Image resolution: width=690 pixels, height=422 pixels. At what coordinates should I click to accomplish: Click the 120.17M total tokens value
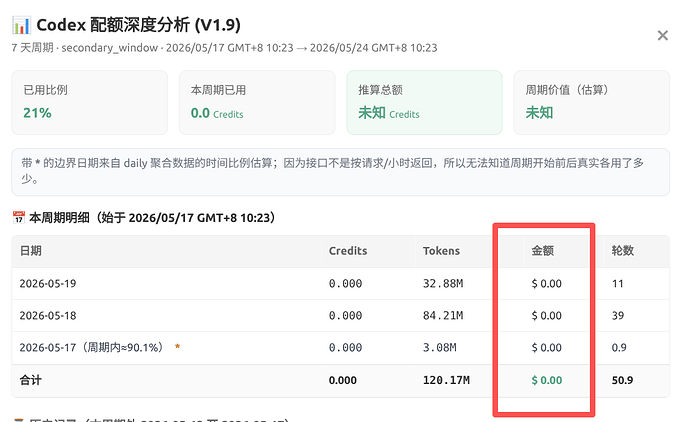click(x=446, y=380)
